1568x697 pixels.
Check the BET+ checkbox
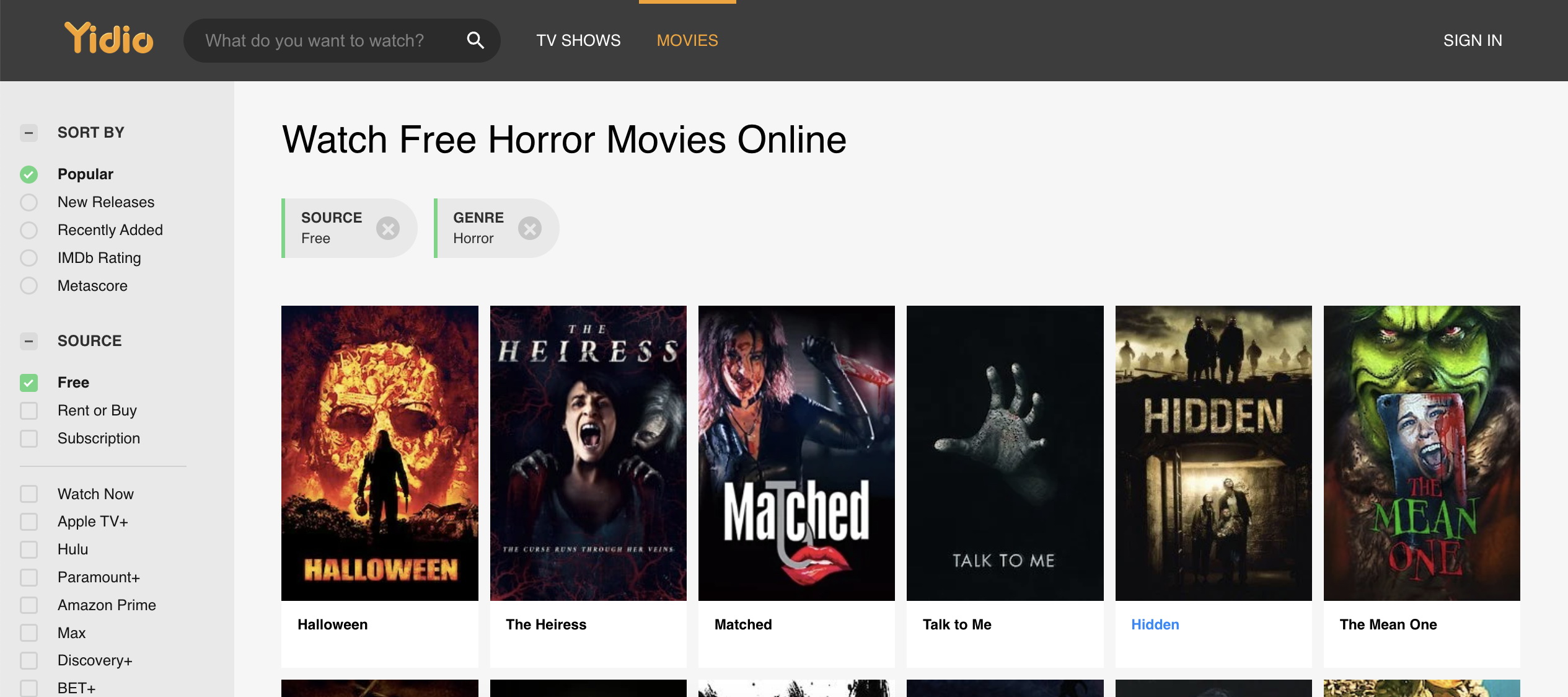coord(29,688)
